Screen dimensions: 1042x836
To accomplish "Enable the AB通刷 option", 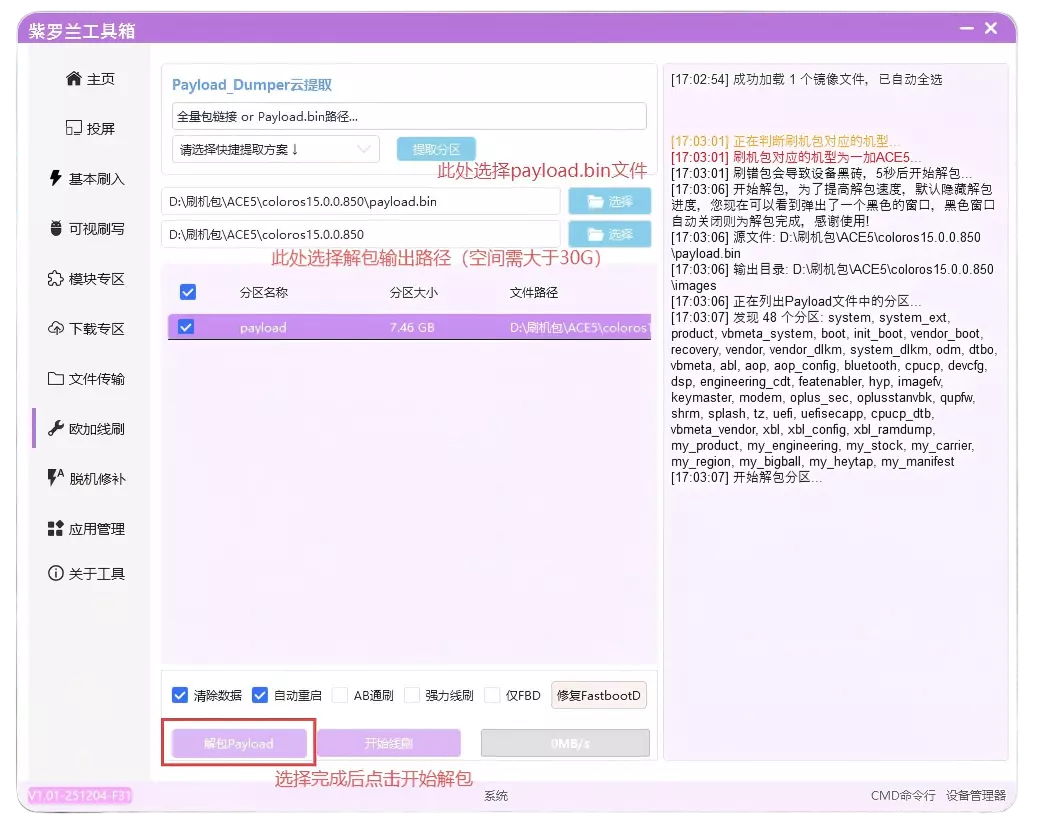I will [341, 694].
